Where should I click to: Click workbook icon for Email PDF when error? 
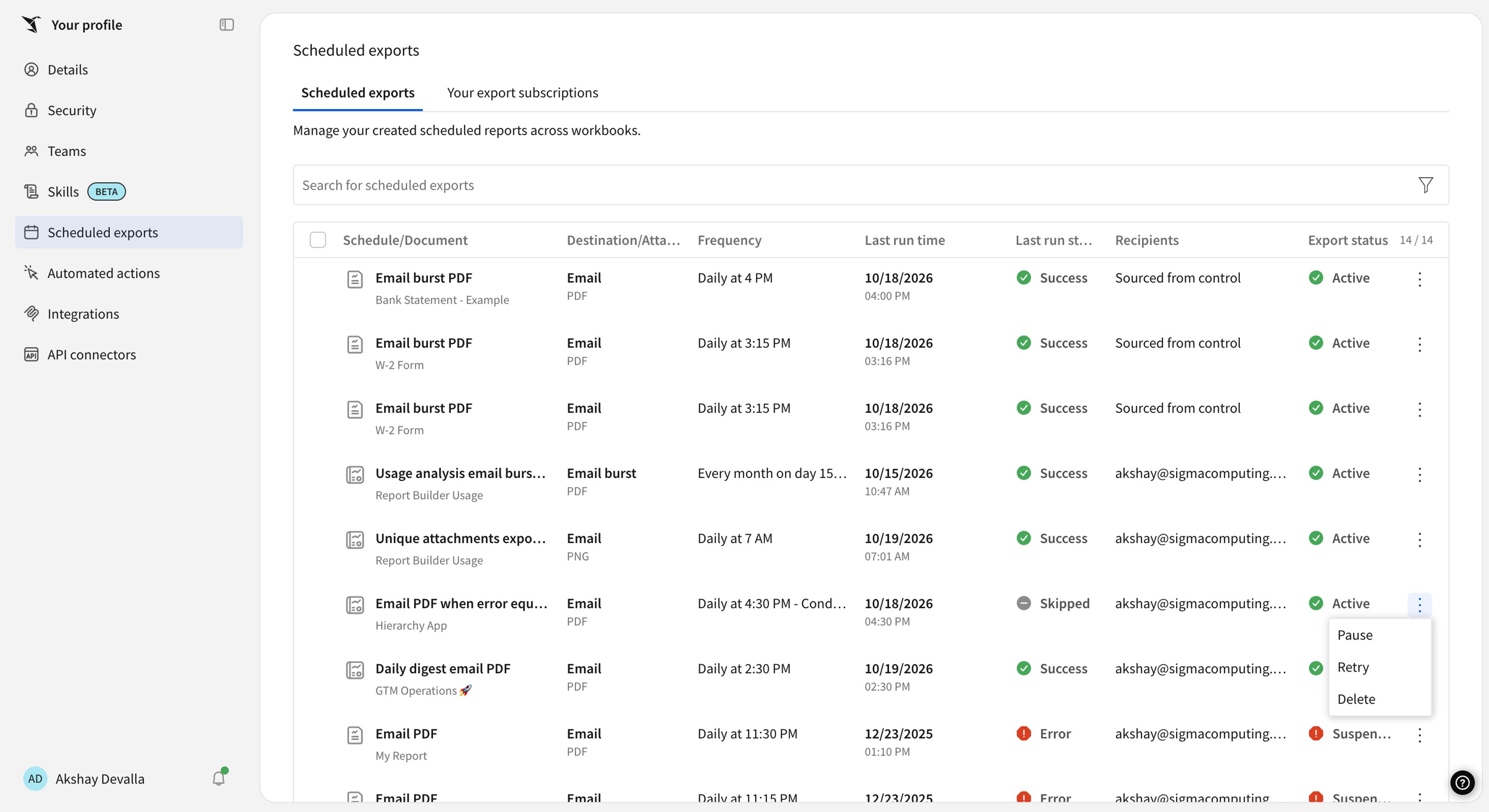pyautogui.click(x=355, y=605)
